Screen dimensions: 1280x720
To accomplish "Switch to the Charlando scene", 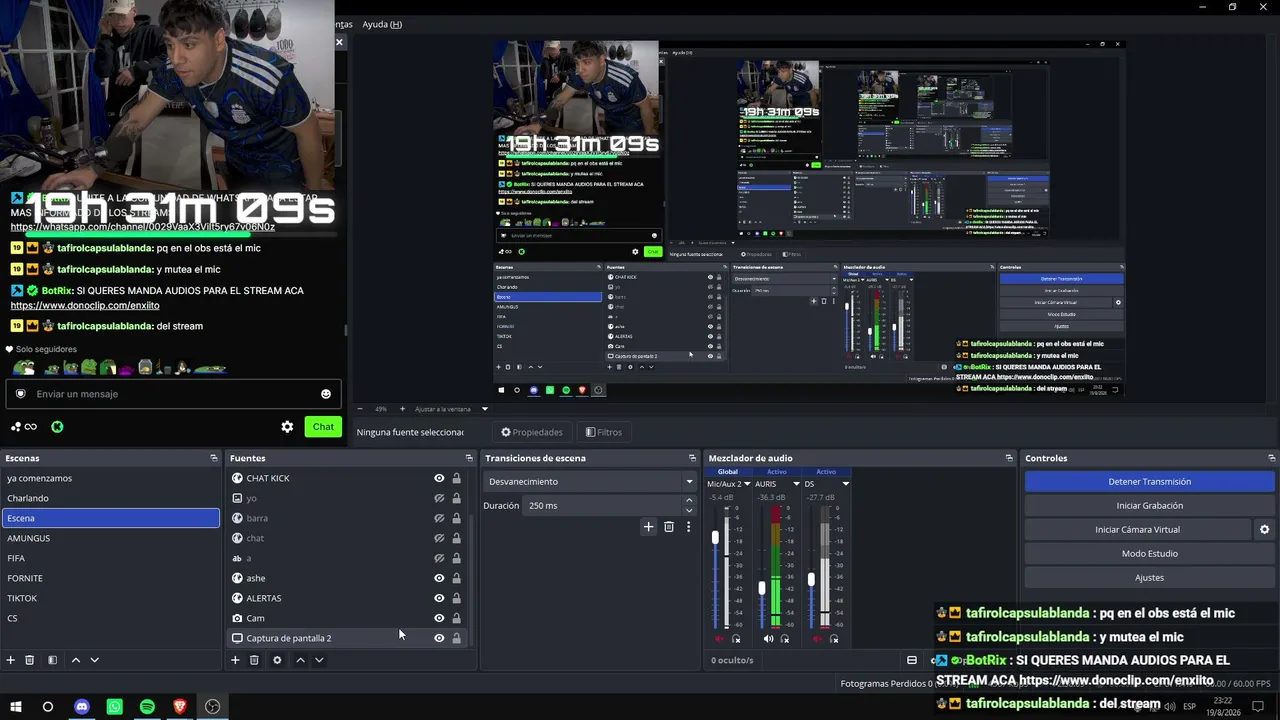I will click(x=111, y=498).
